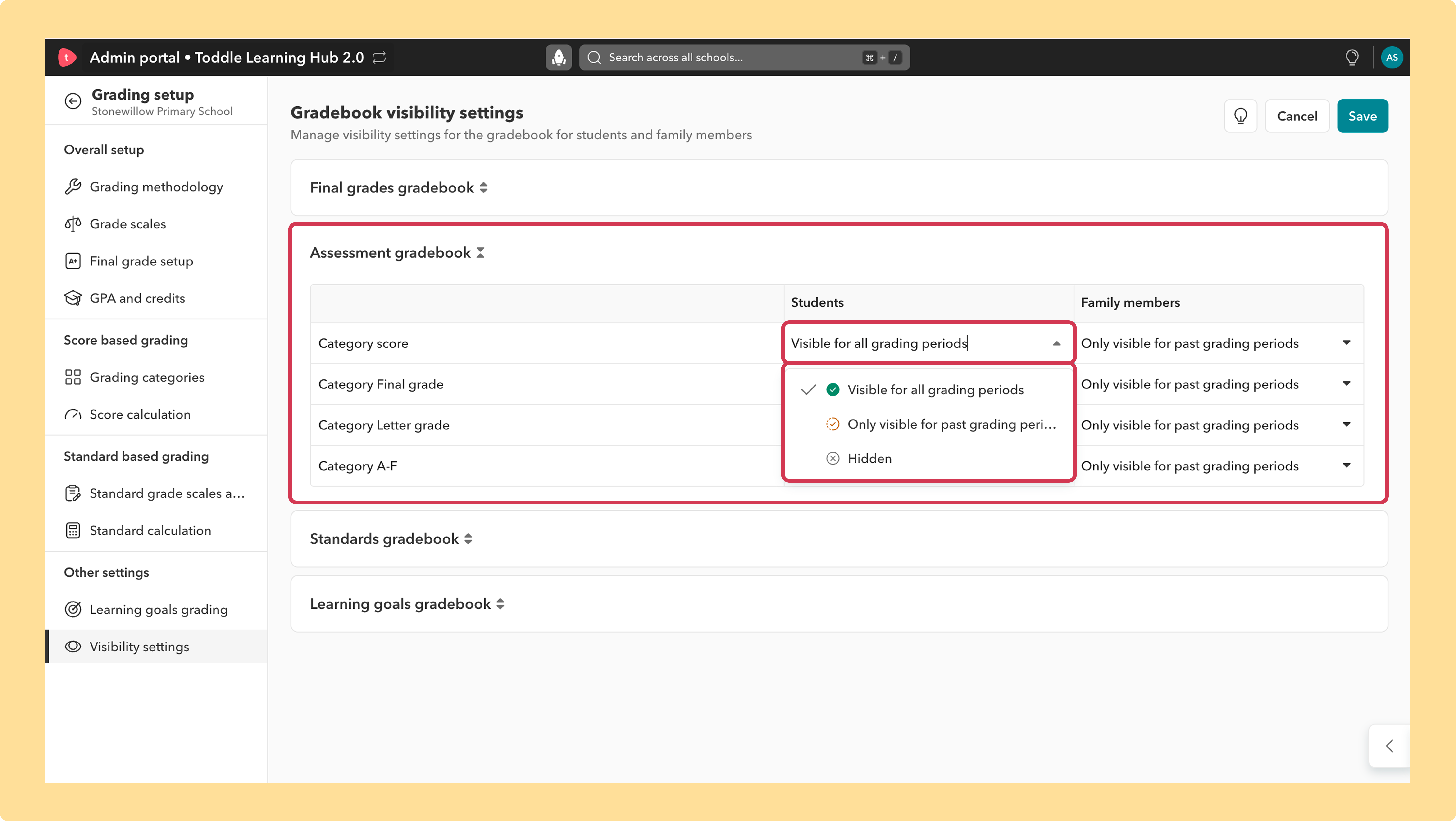
Task: Click the Overall setup section label
Action: point(104,149)
